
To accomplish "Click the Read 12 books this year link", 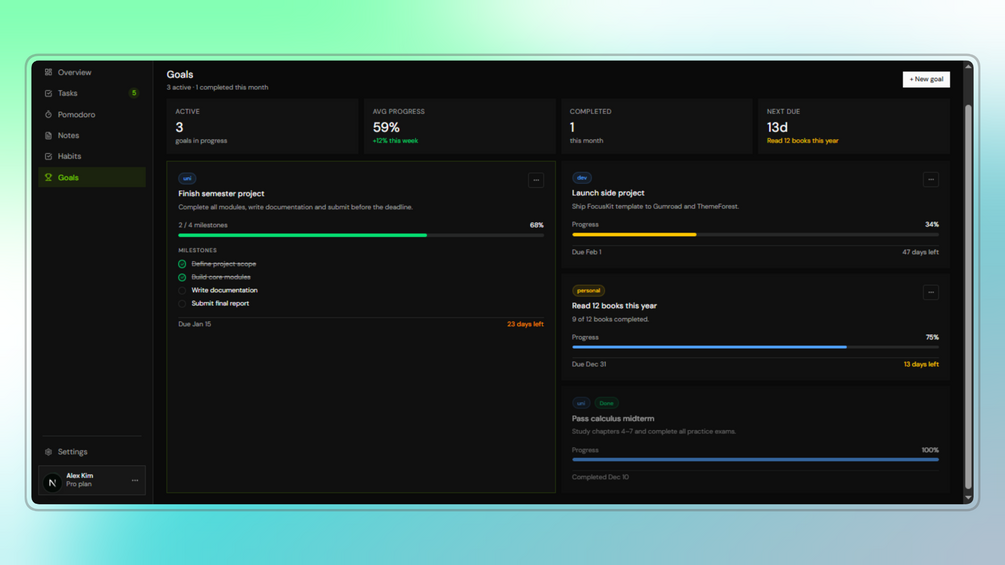I will coord(802,141).
